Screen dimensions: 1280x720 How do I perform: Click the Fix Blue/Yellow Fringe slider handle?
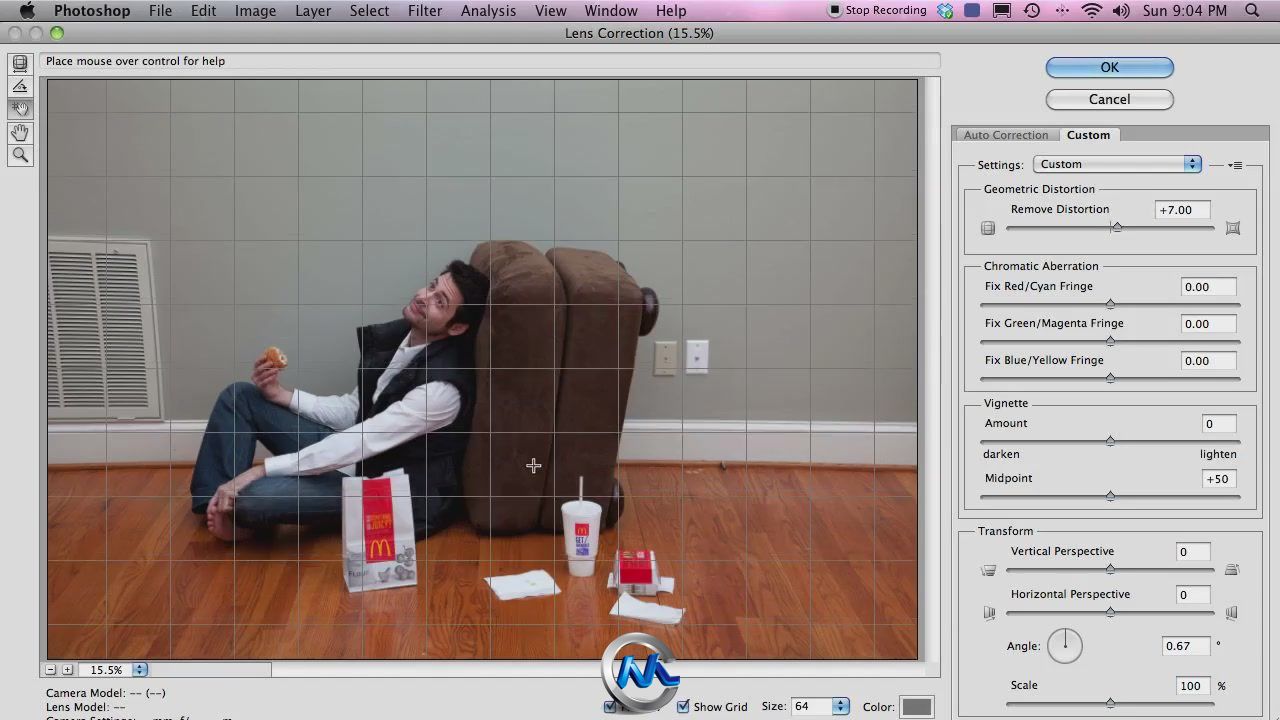click(x=1110, y=378)
